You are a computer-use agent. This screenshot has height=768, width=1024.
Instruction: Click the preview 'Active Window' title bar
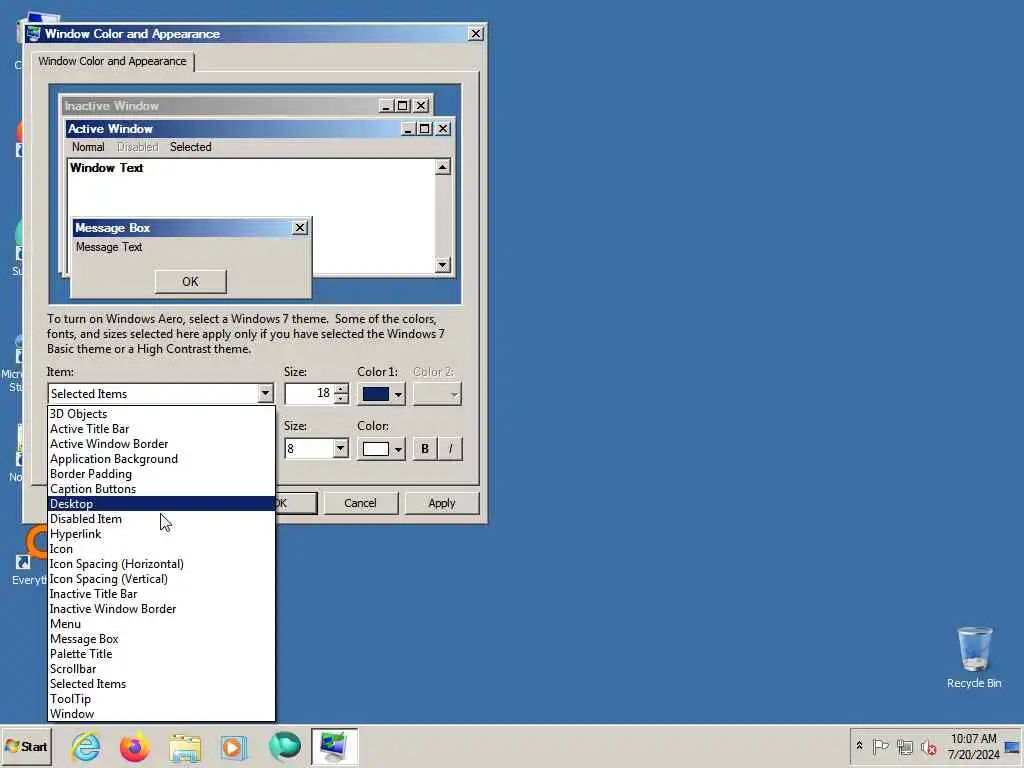point(232,129)
